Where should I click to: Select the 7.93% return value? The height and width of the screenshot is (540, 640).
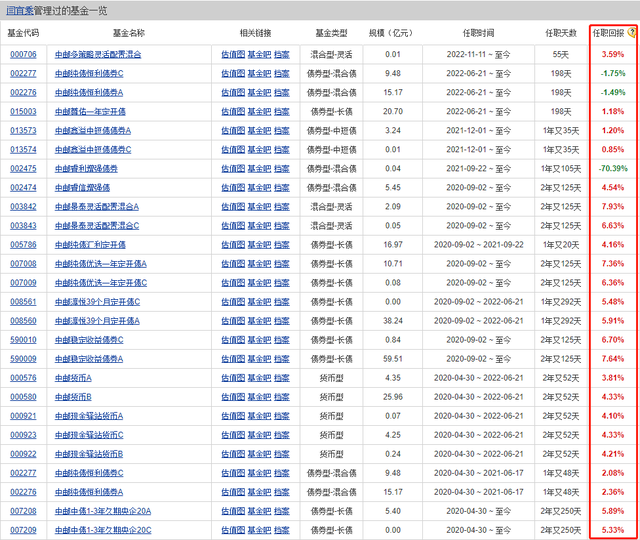pos(613,207)
